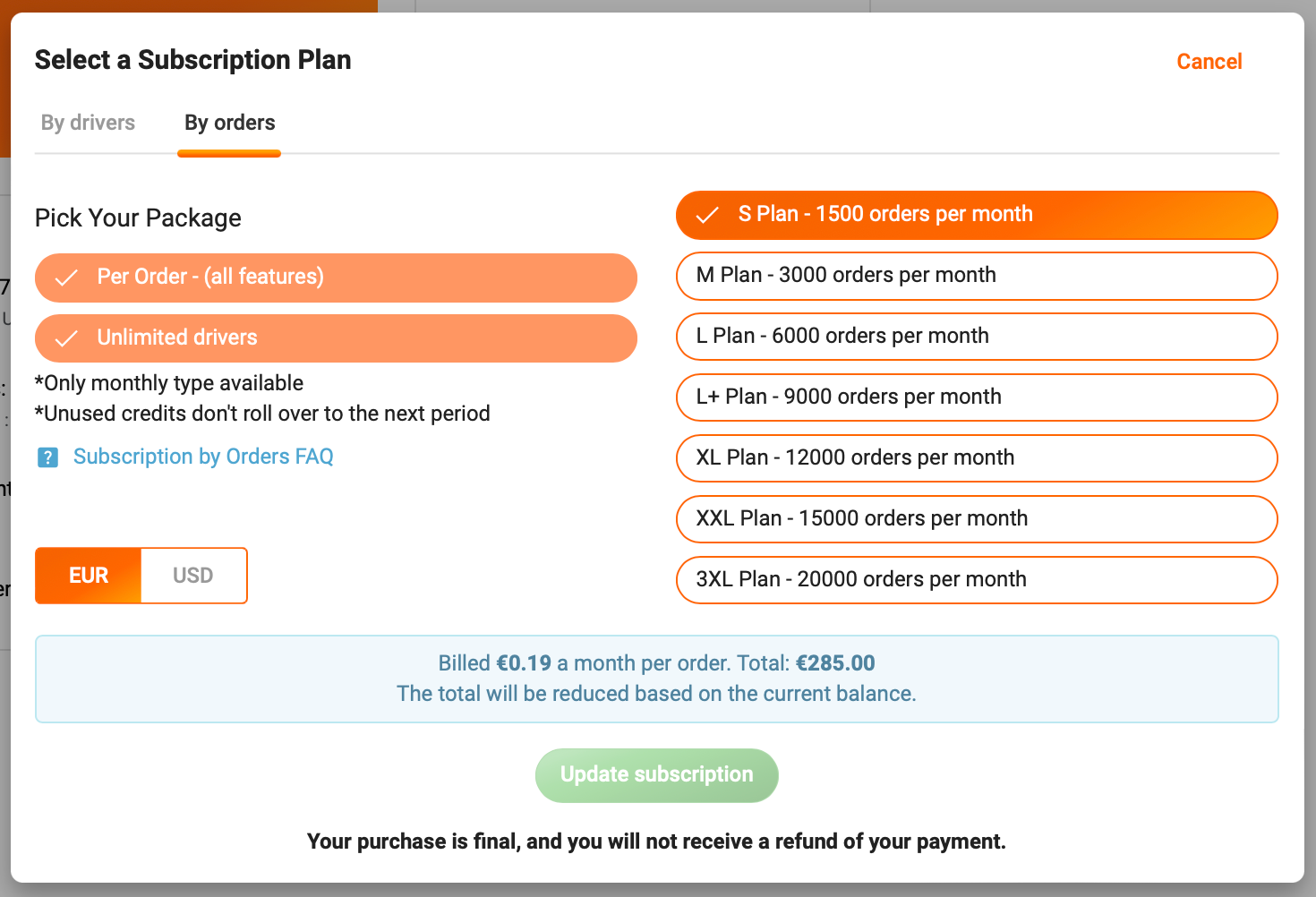Pick the 3XL Plan 20000 orders option
1316x897 pixels.
tap(976, 580)
